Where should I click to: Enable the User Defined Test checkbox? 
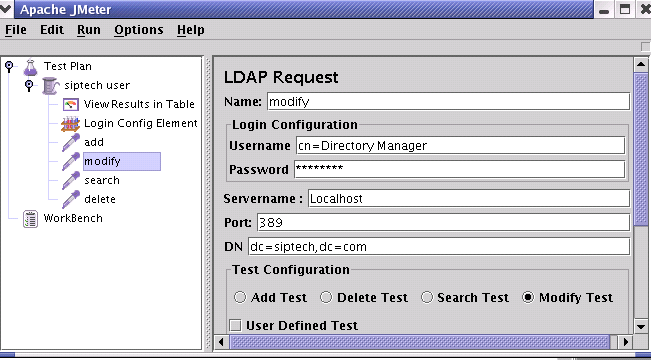click(235, 326)
